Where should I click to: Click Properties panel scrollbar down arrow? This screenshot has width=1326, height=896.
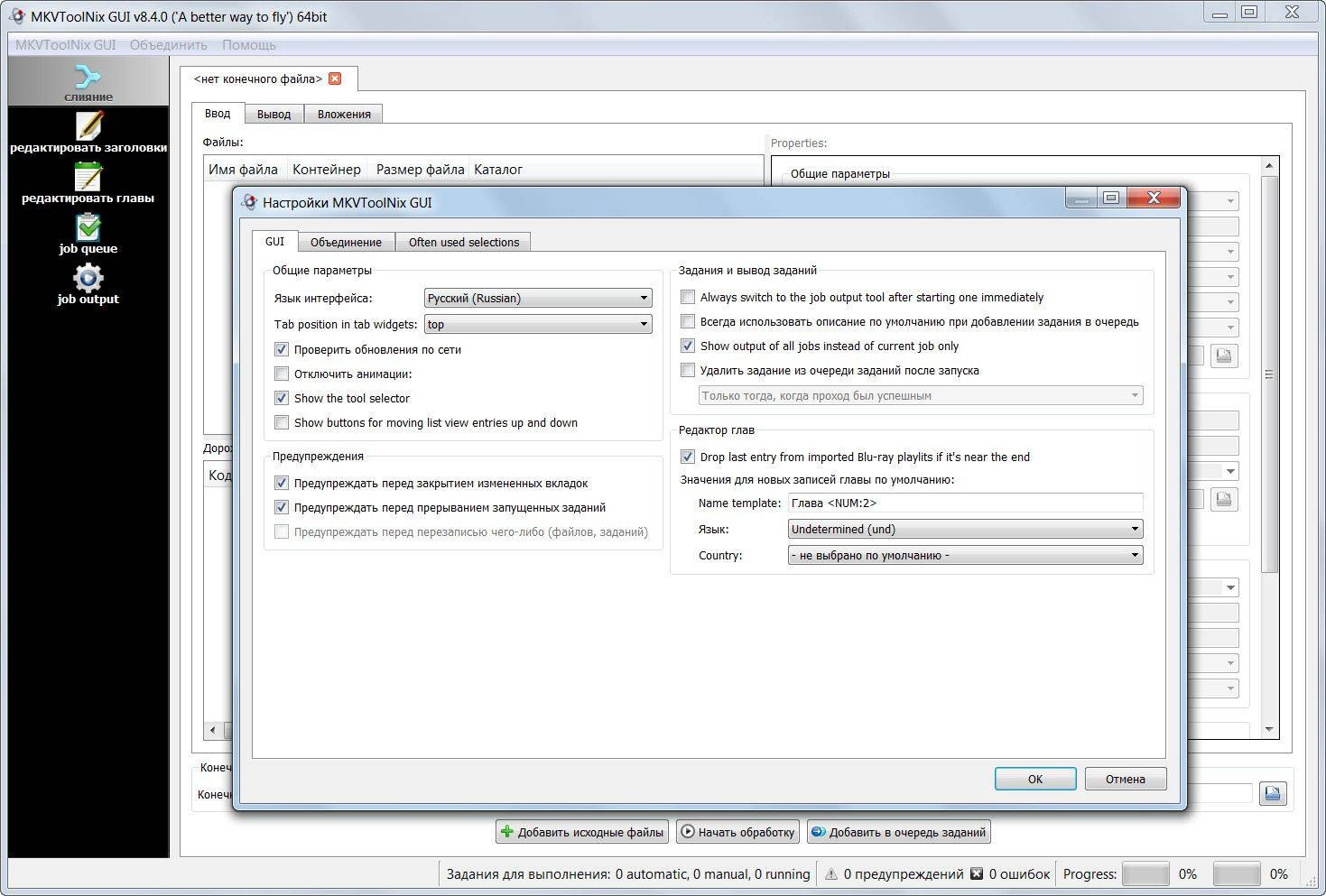click(1269, 729)
